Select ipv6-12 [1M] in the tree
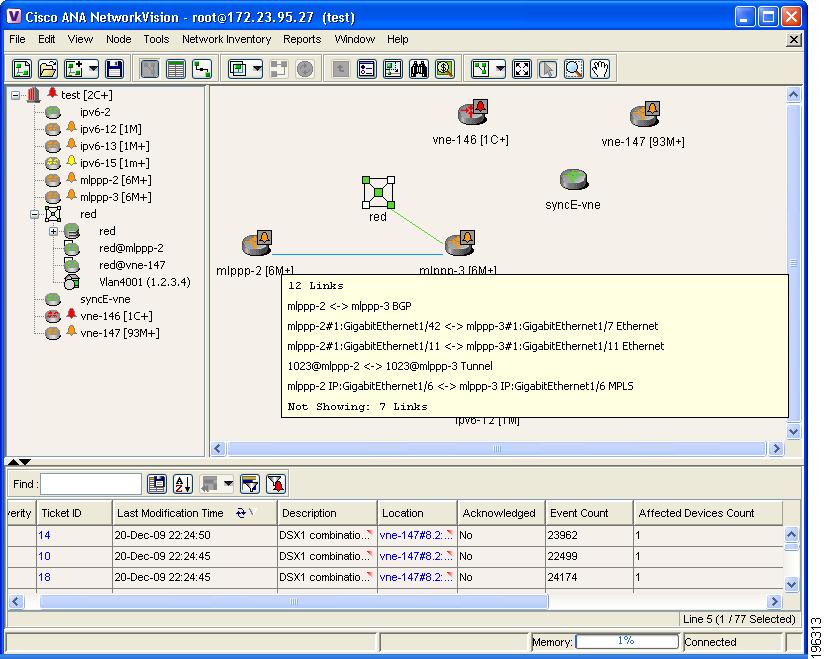 pyautogui.click(x=111, y=129)
